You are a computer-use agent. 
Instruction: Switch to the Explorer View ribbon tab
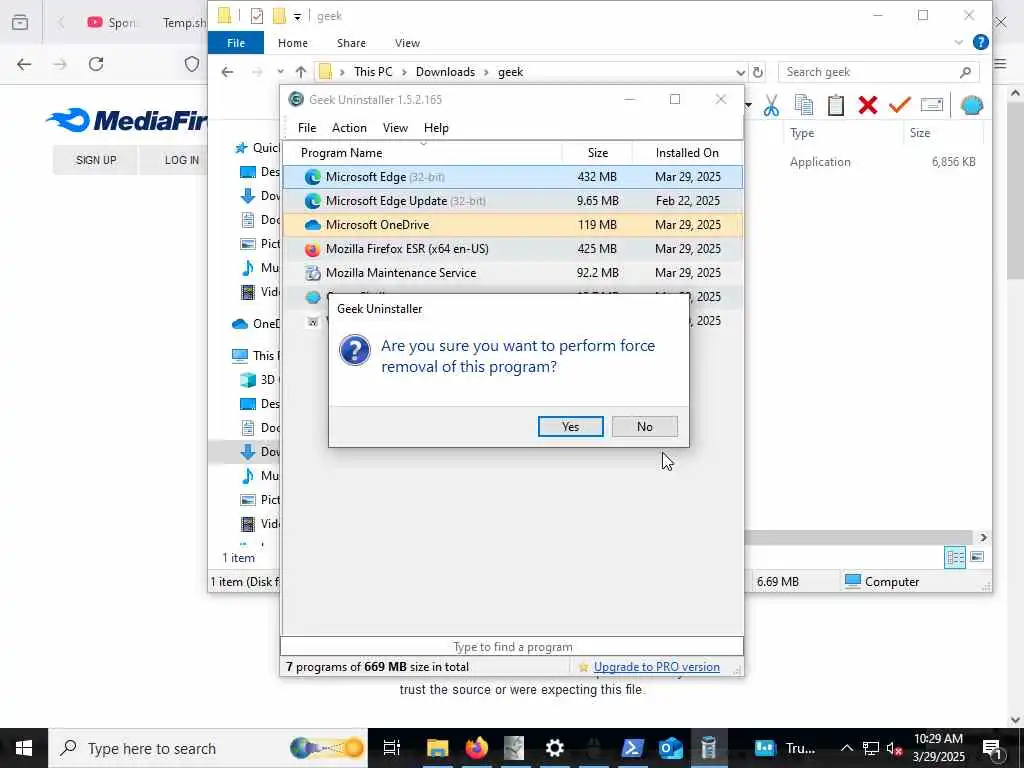tap(407, 43)
